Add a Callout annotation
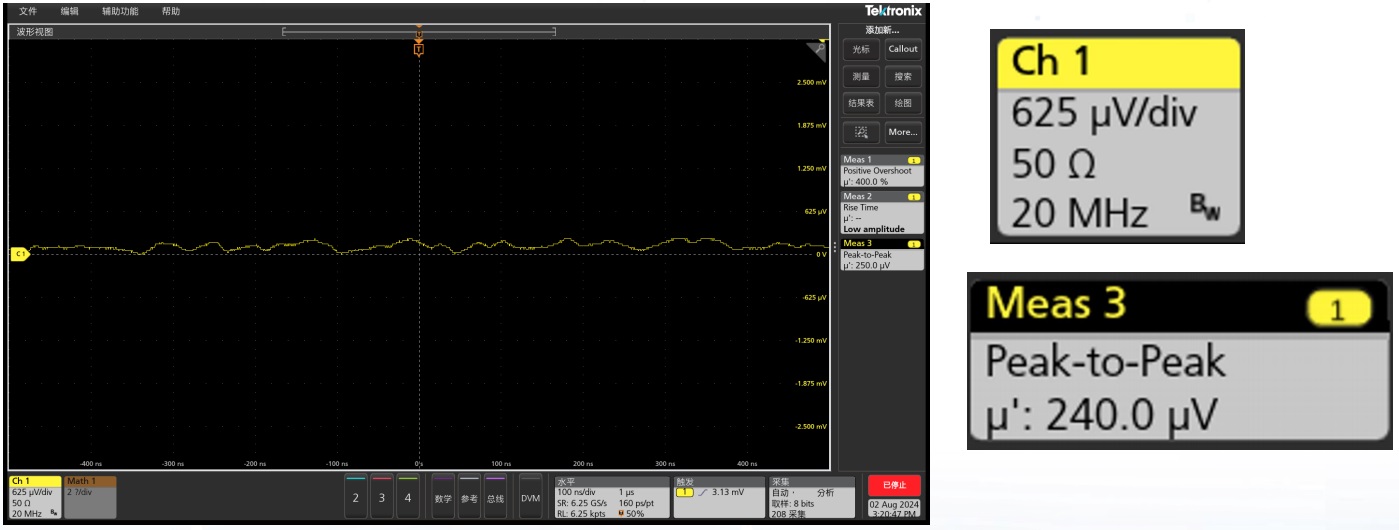 coord(903,49)
